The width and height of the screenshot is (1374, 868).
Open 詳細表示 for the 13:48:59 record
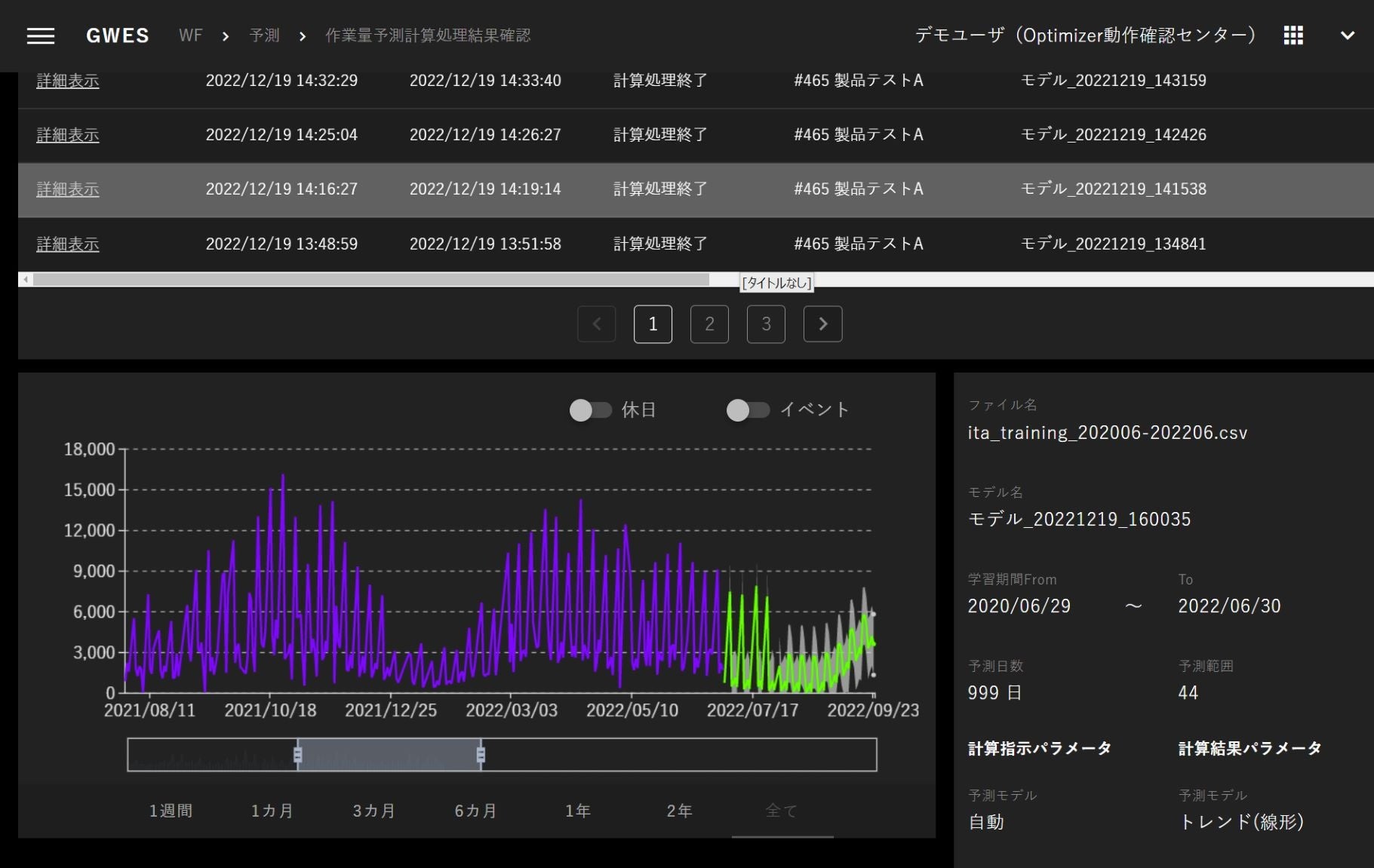pos(67,244)
